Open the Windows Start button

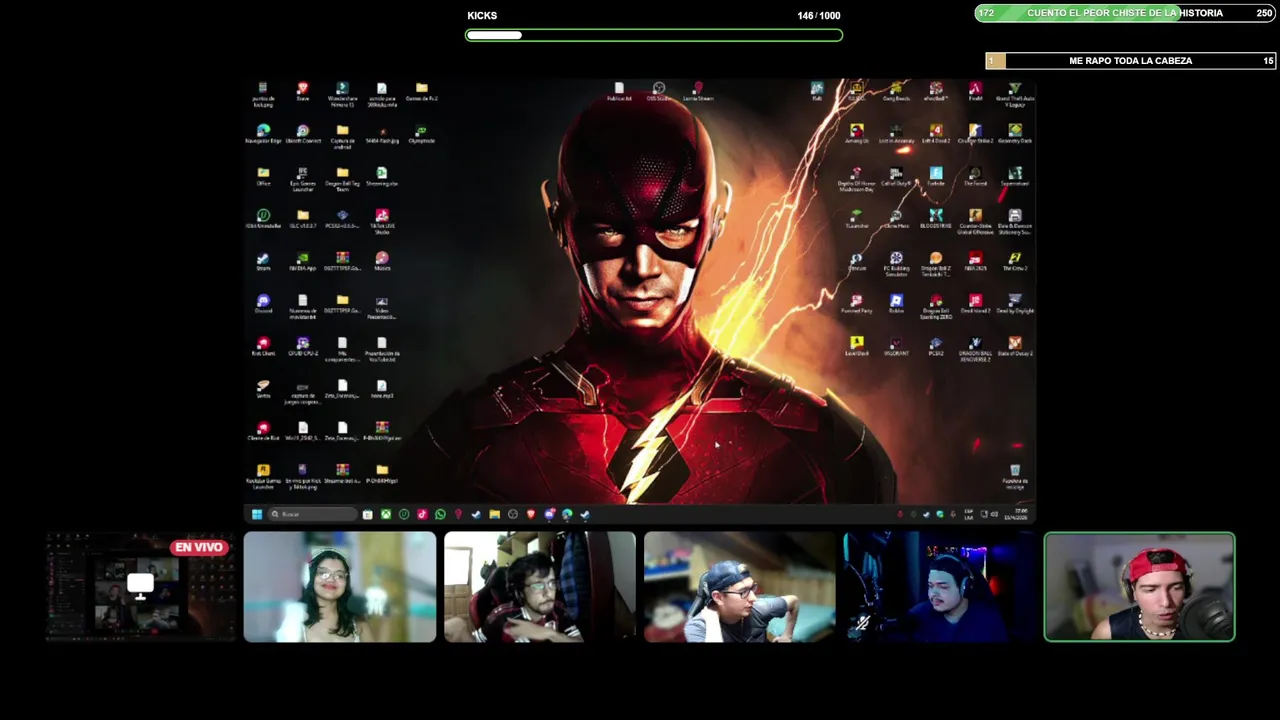256,514
